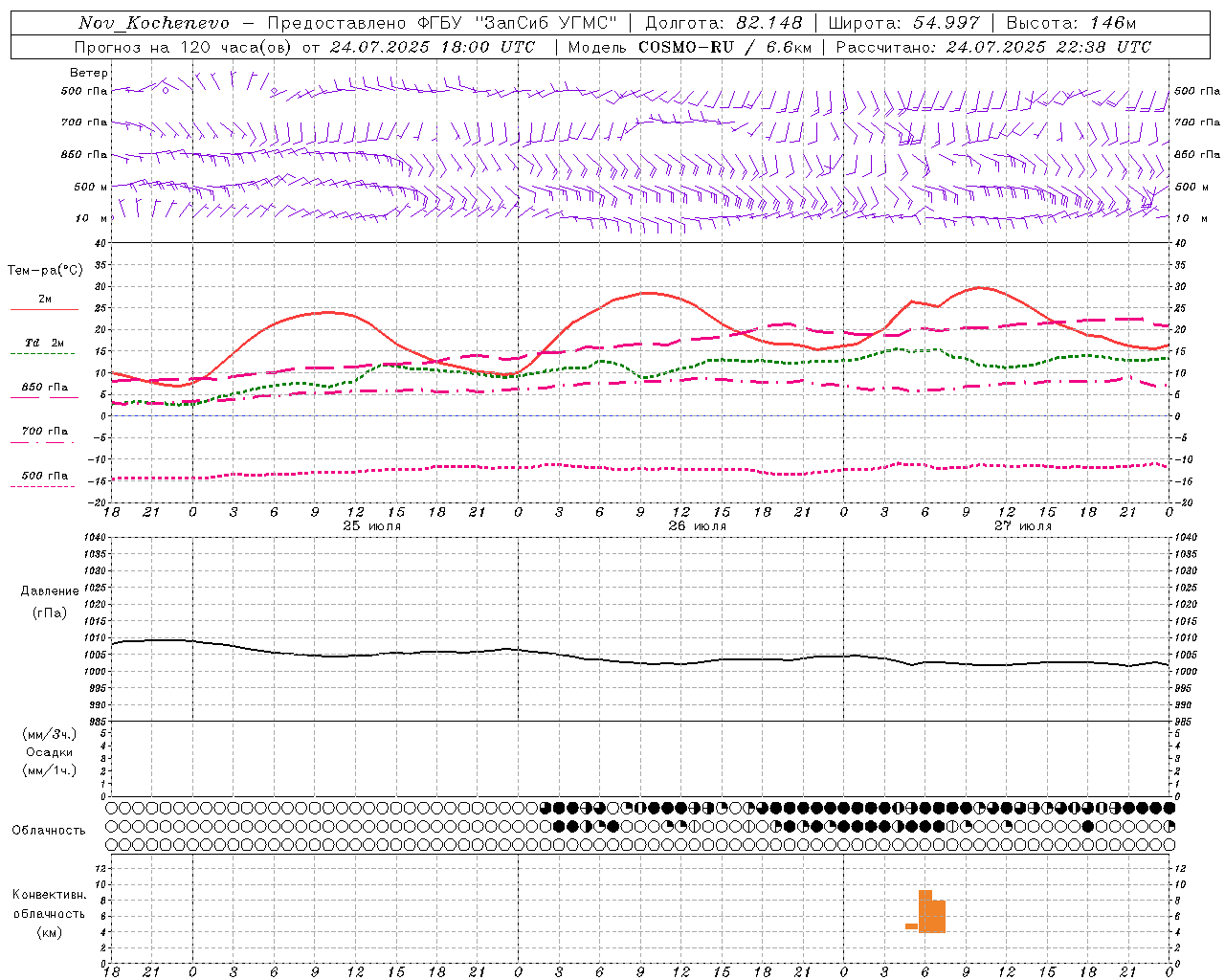Click the 700 гПа temperature legend label

coord(45,432)
